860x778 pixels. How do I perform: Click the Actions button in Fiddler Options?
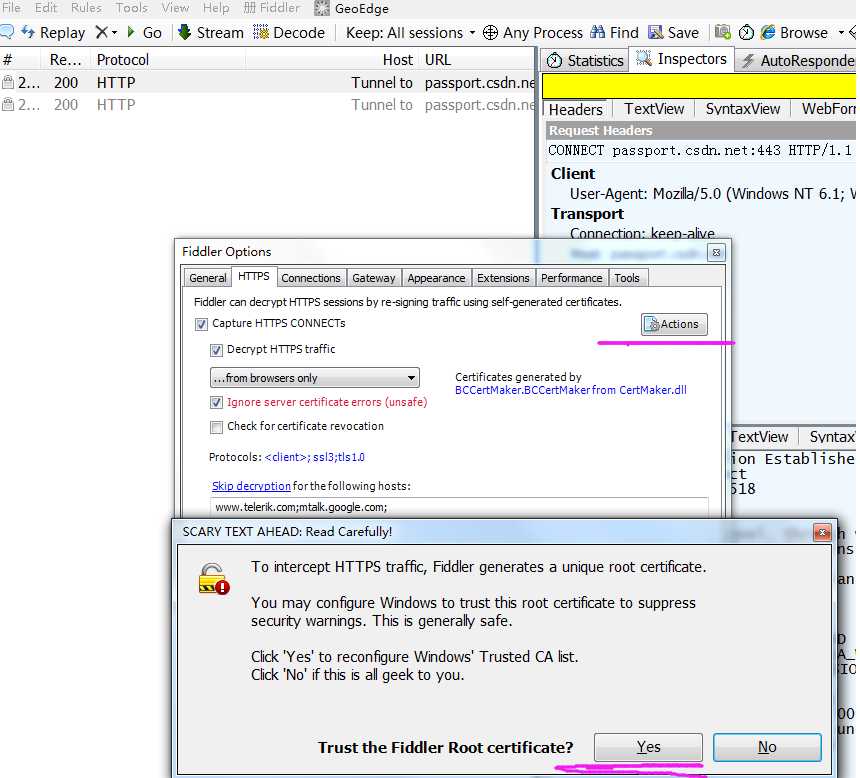point(674,324)
